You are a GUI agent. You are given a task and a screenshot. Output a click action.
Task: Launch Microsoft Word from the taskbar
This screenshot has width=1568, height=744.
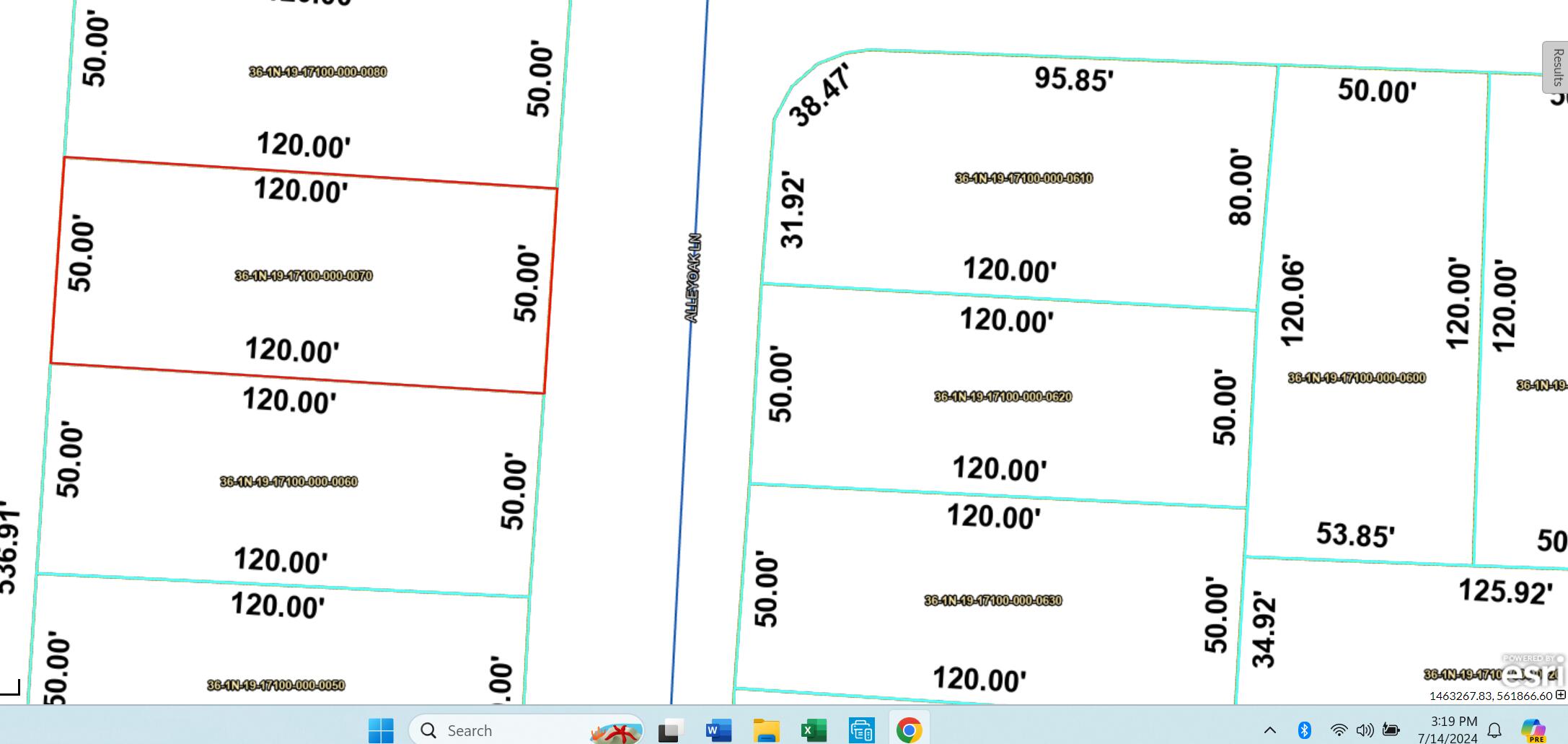pyautogui.click(x=718, y=730)
